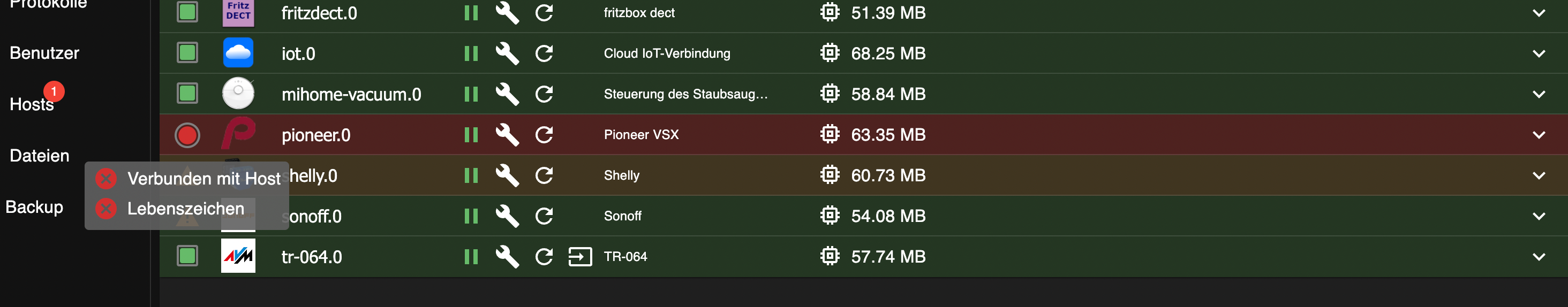Open wrench configuration for shelly.0
Viewport: 1568px width, 307px height.
coord(507,175)
